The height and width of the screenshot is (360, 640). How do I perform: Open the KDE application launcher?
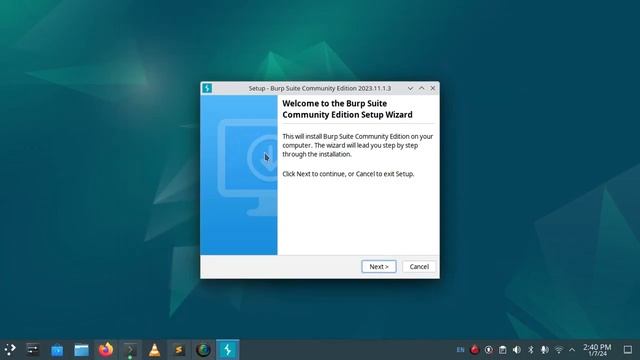coord(10,350)
